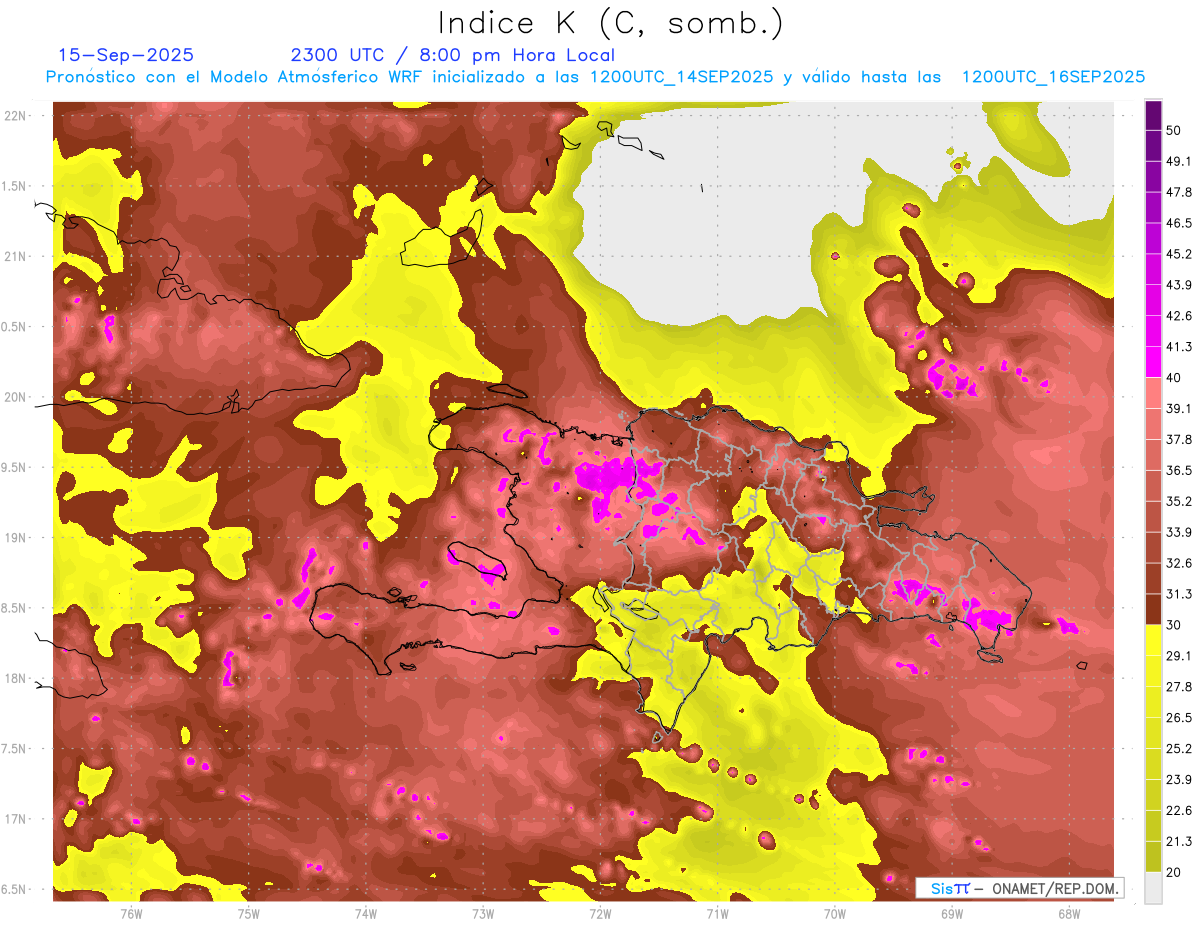Select the date label '15-Sep-2025'

(126, 55)
